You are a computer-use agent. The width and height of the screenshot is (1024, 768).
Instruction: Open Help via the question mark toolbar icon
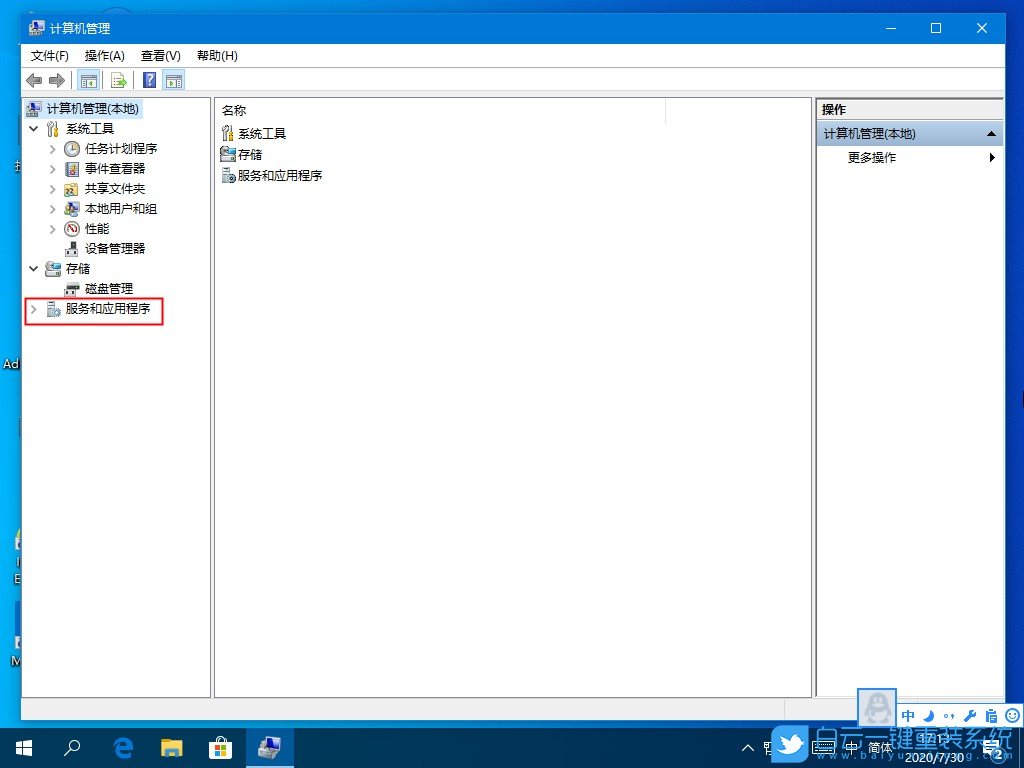point(147,80)
